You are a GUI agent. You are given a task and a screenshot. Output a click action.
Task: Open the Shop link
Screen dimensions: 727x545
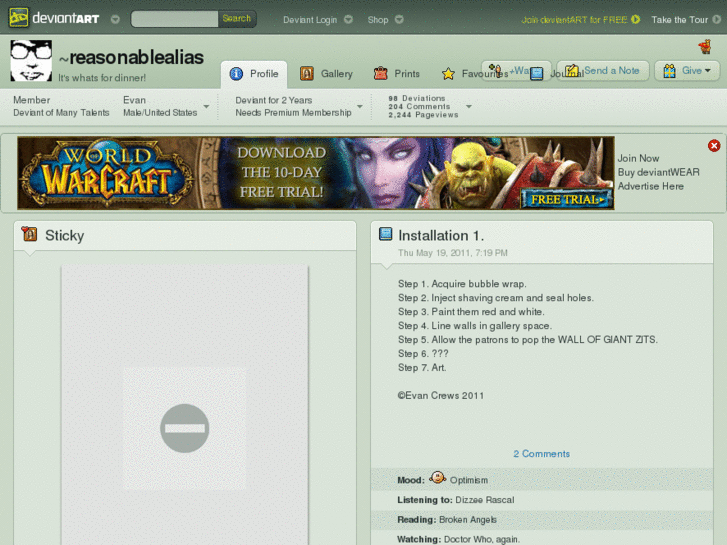pyautogui.click(x=378, y=19)
